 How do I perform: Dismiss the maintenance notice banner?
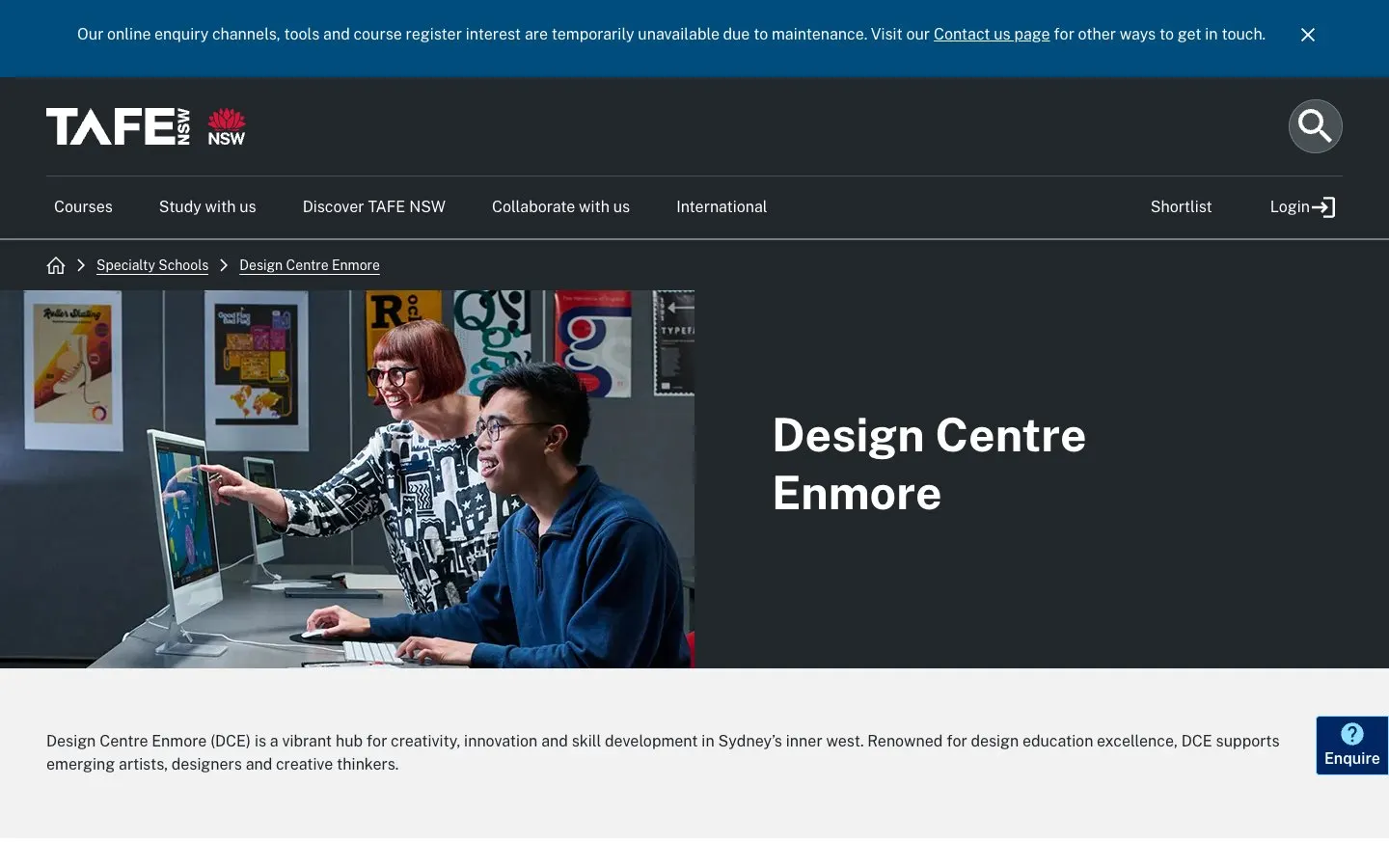click(1308, 35)
